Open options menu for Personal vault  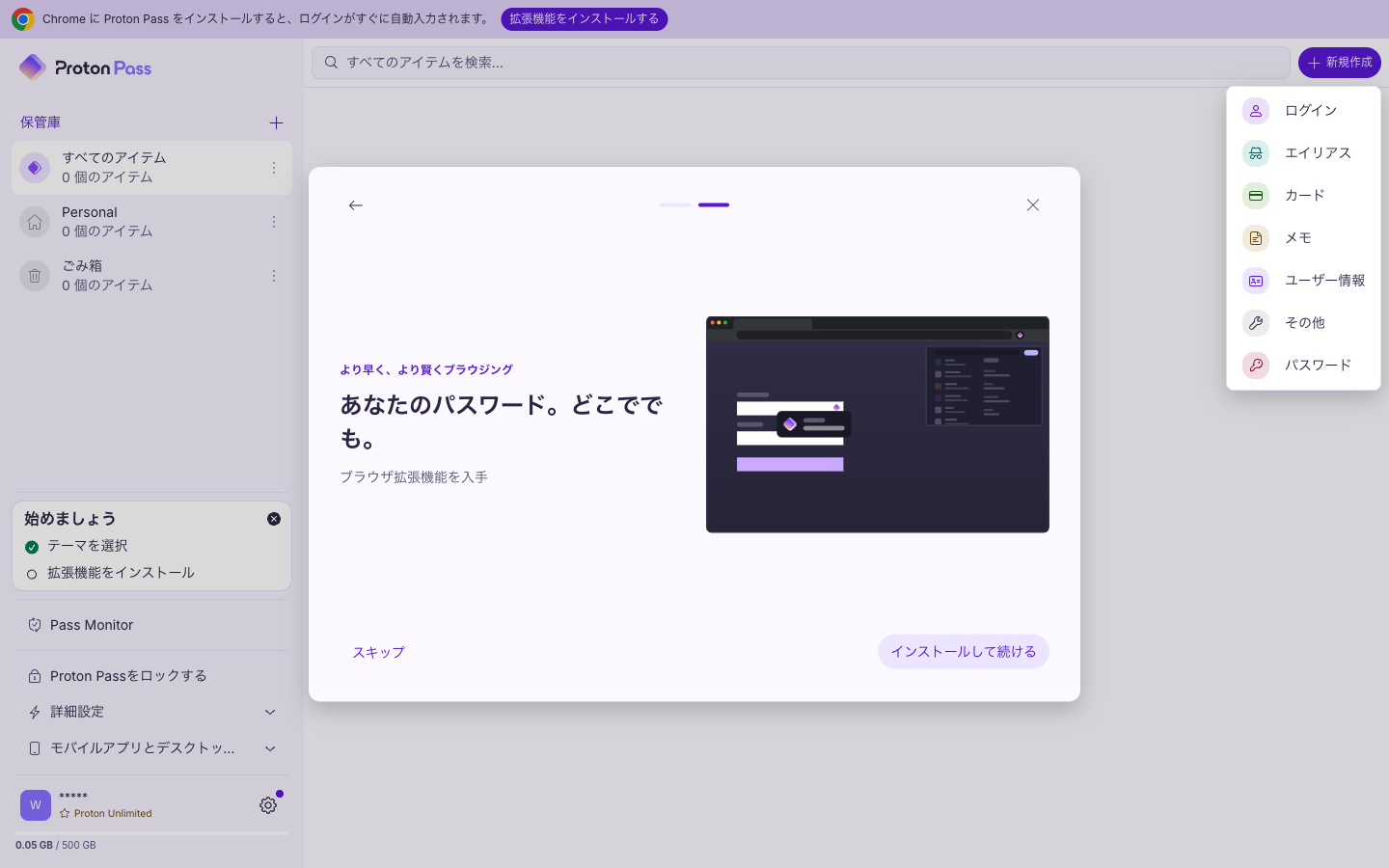pyautogui.click(x=274, y=222)
